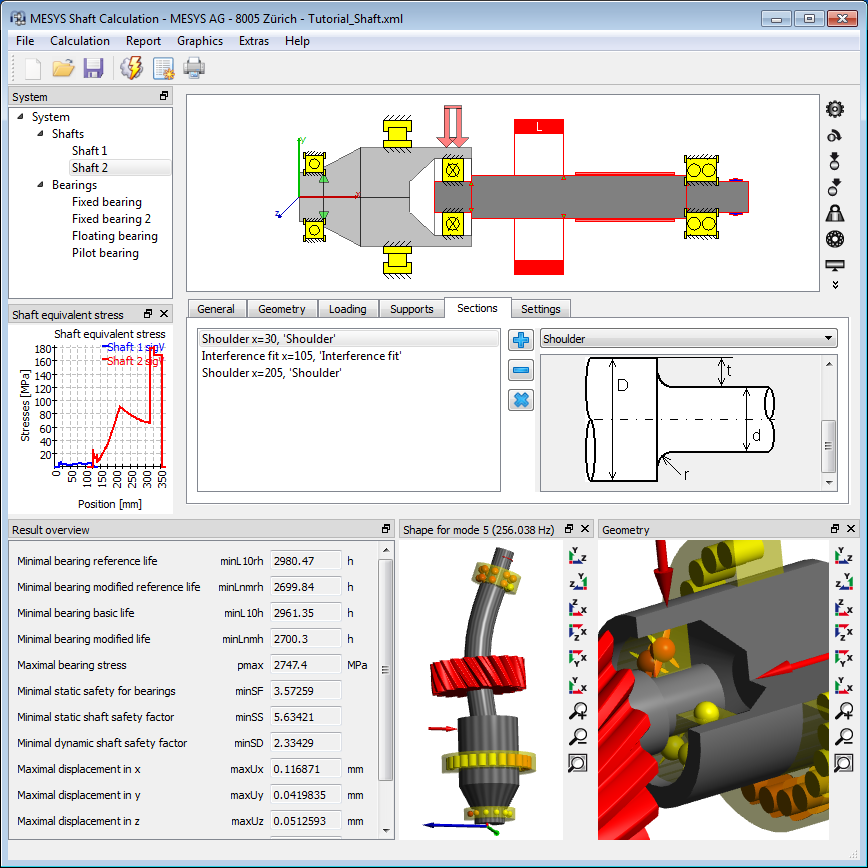Switch to the Loading tab
Screen dimensions: 868x868
tap(347, 309)
